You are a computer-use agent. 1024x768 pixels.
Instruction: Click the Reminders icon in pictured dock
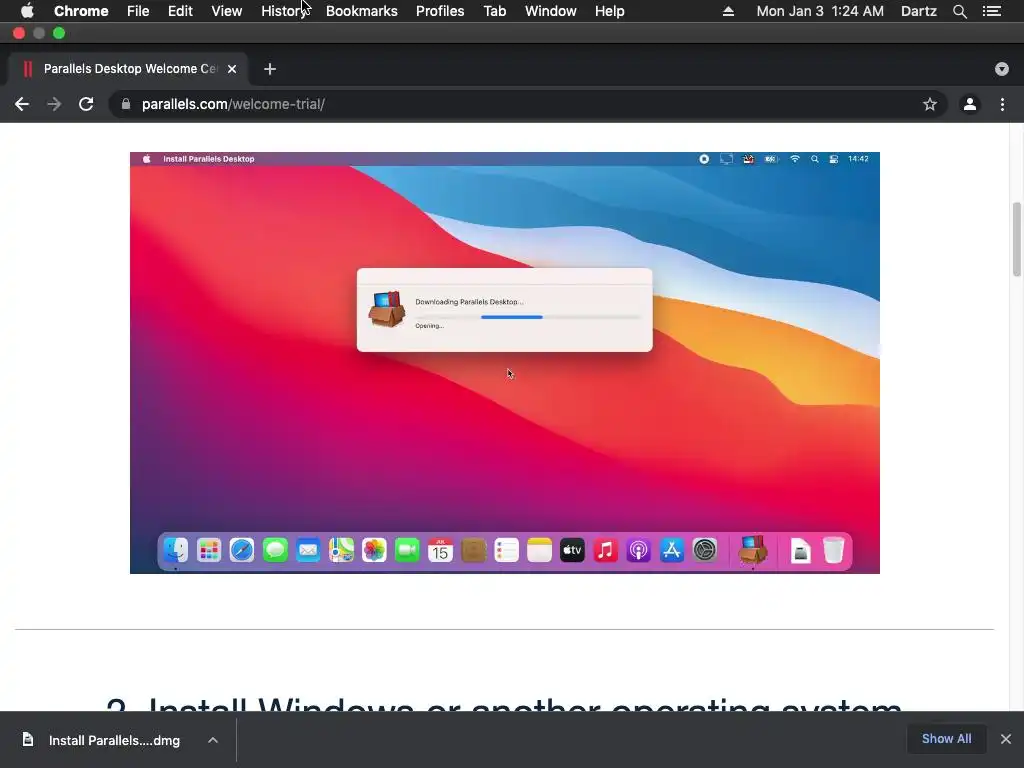(x=506, y=551)
